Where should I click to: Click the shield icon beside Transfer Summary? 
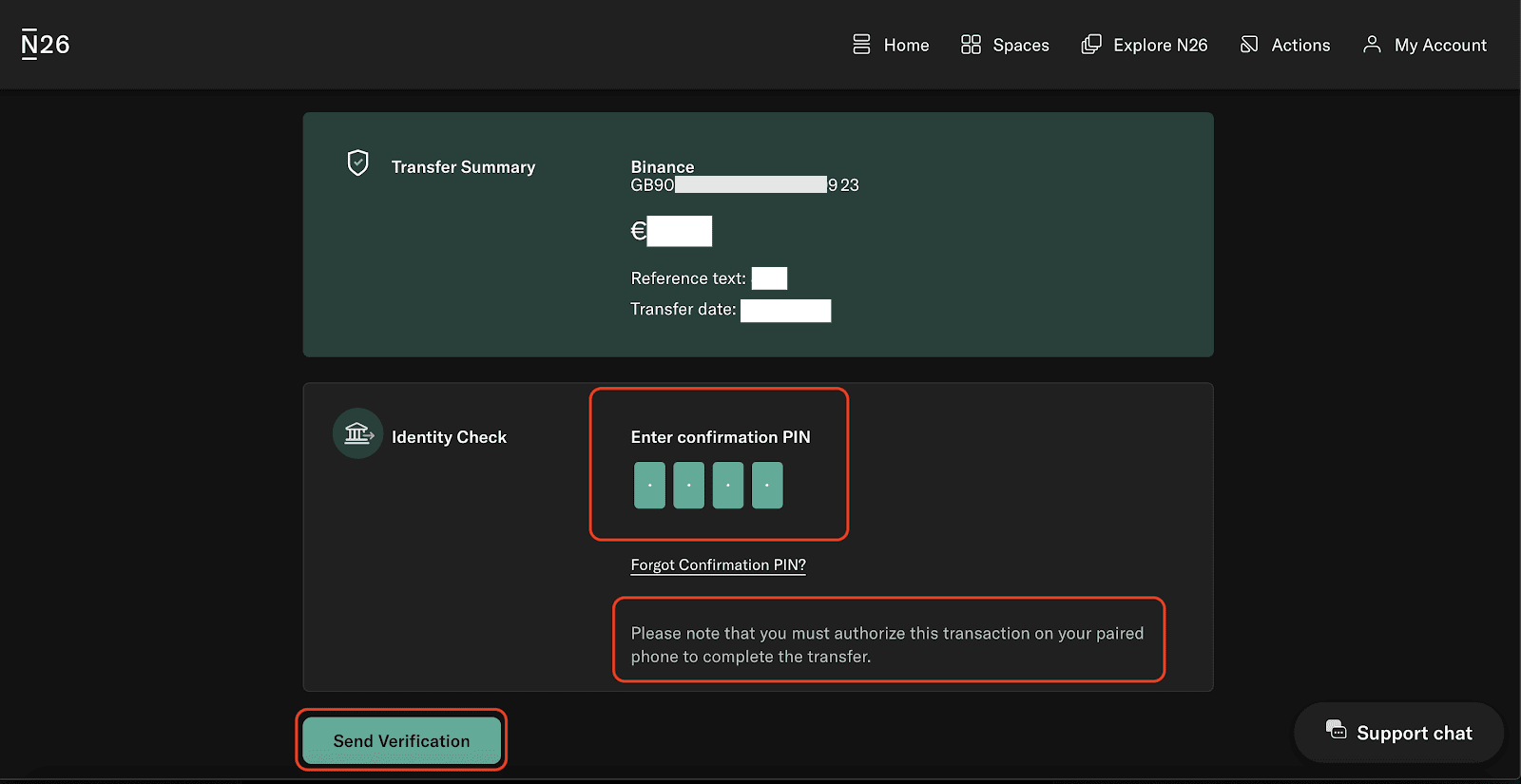(357, 163)
